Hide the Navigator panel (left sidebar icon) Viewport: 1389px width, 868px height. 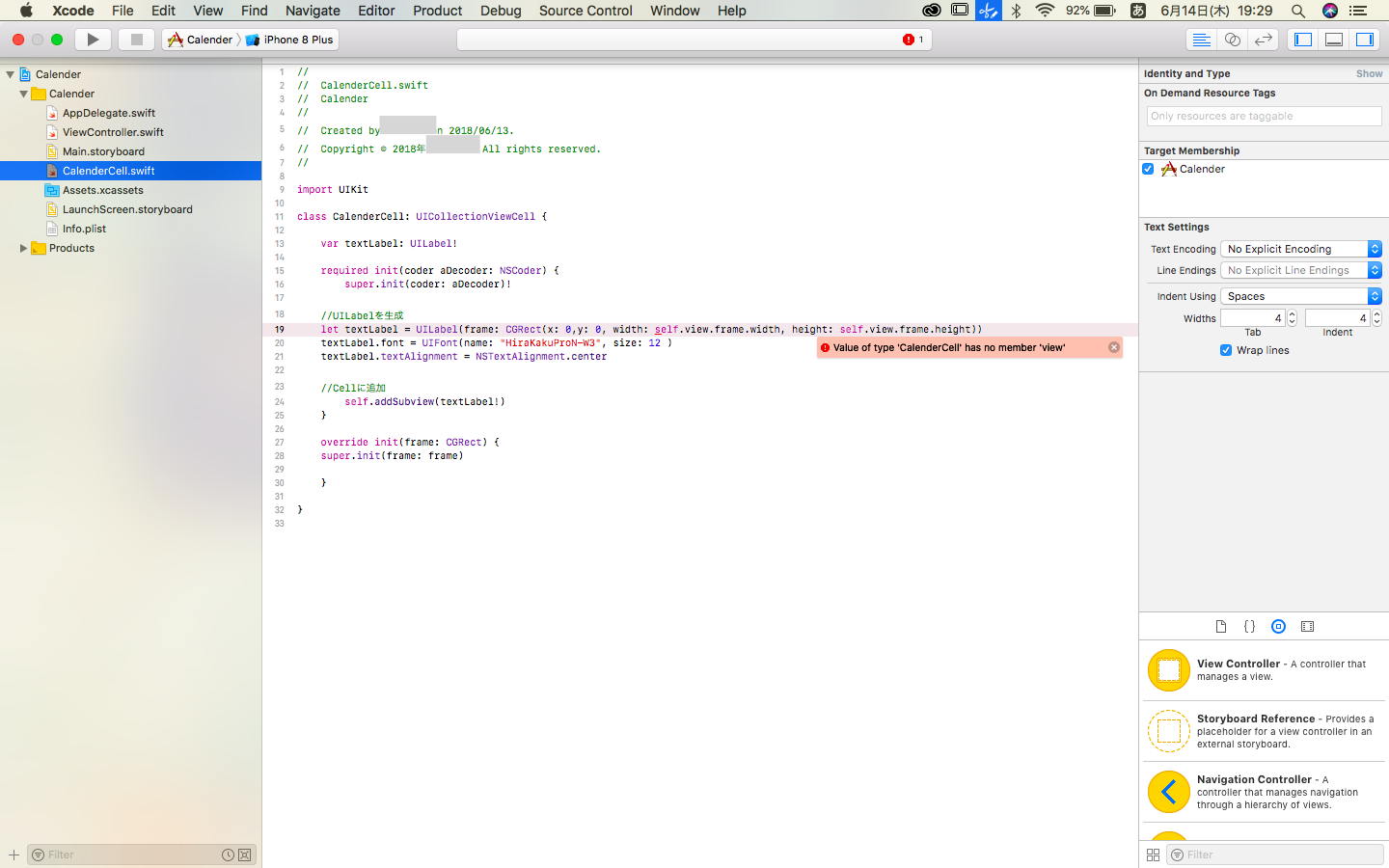coord(1302,40)
